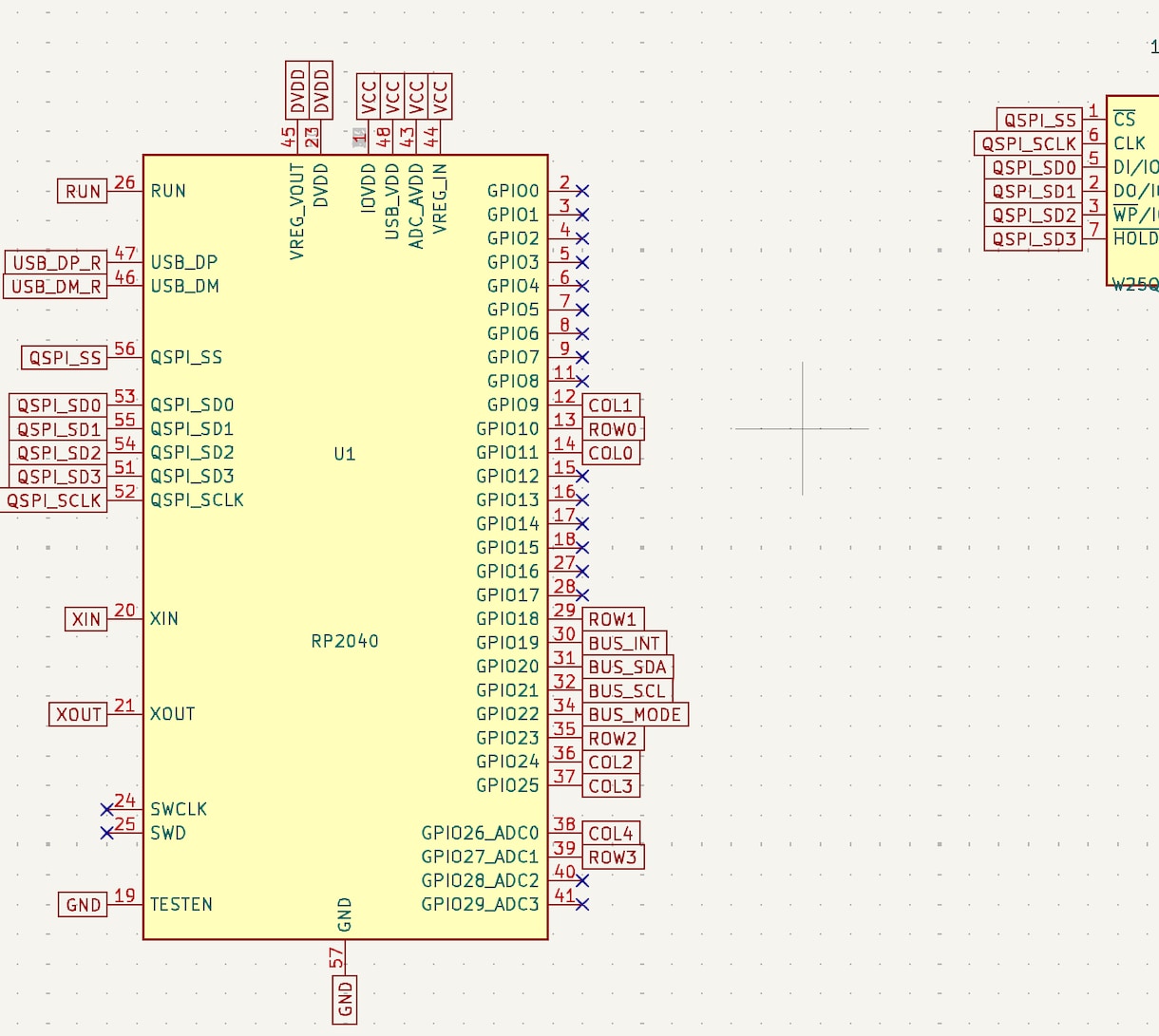This screenshot has width=1159, height=1036.
Task: Click the XIN net label
Action: 85,619
